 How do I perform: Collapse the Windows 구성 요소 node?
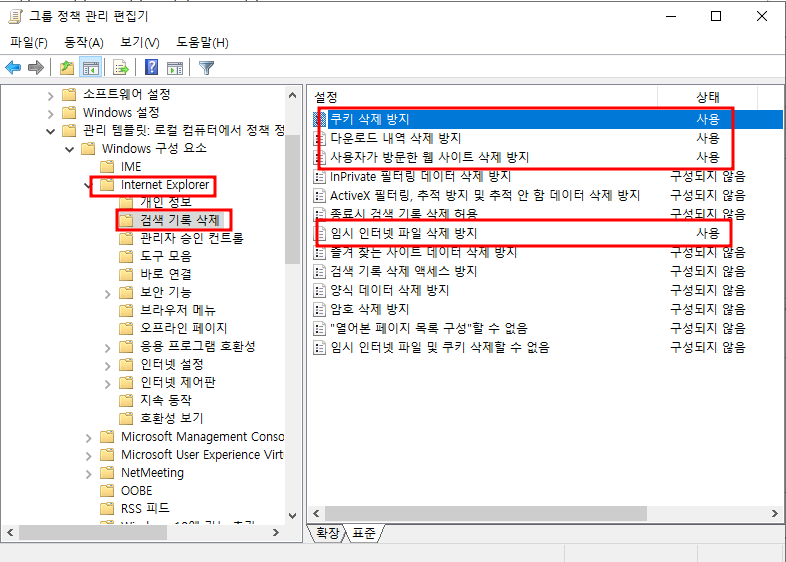click(70, 149)
